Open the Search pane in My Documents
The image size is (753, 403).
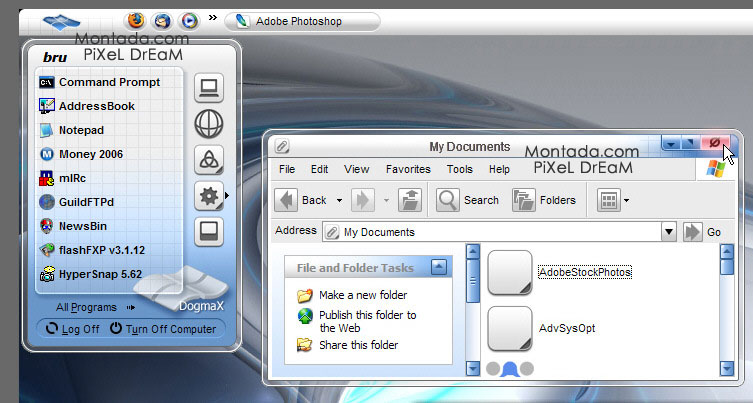pos(468,200)
